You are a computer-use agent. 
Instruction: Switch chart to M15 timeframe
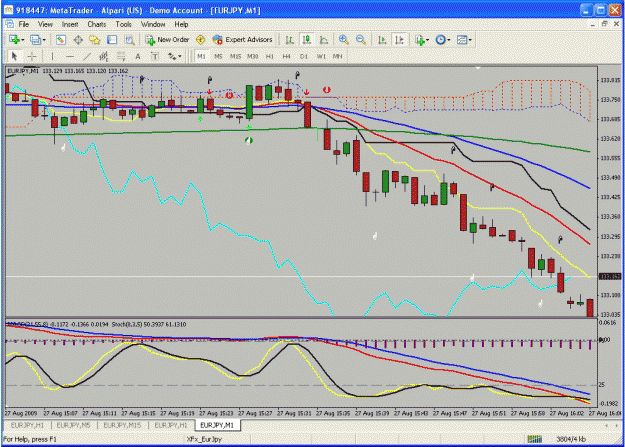[235, 57]
